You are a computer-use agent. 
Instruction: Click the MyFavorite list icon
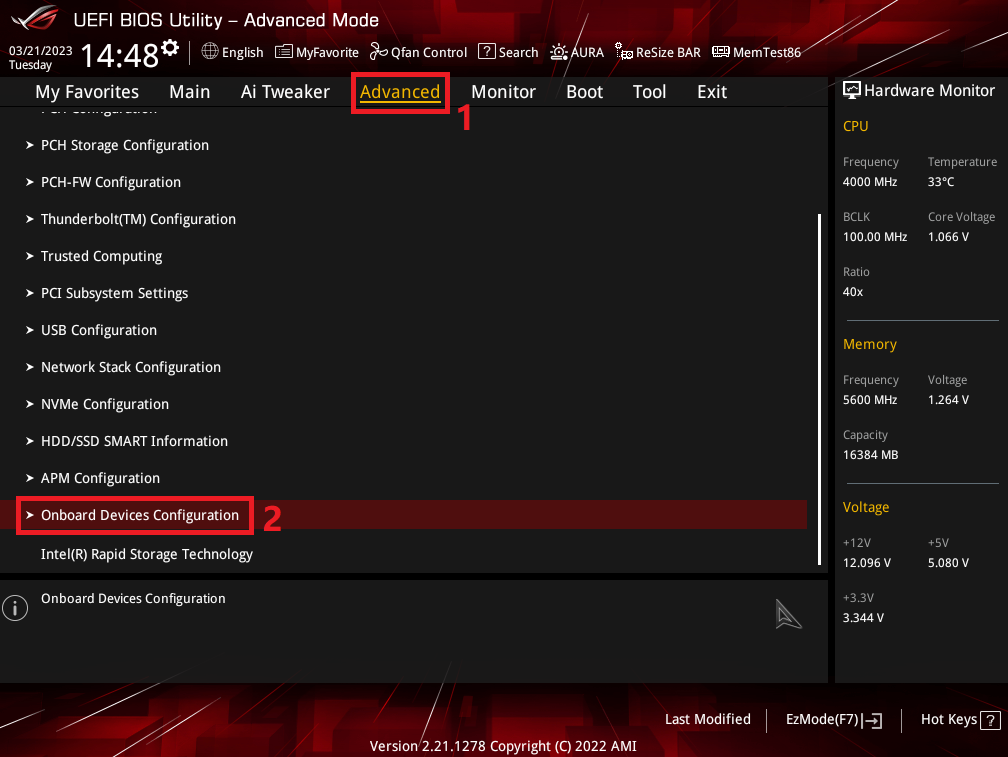coord(284,51)
